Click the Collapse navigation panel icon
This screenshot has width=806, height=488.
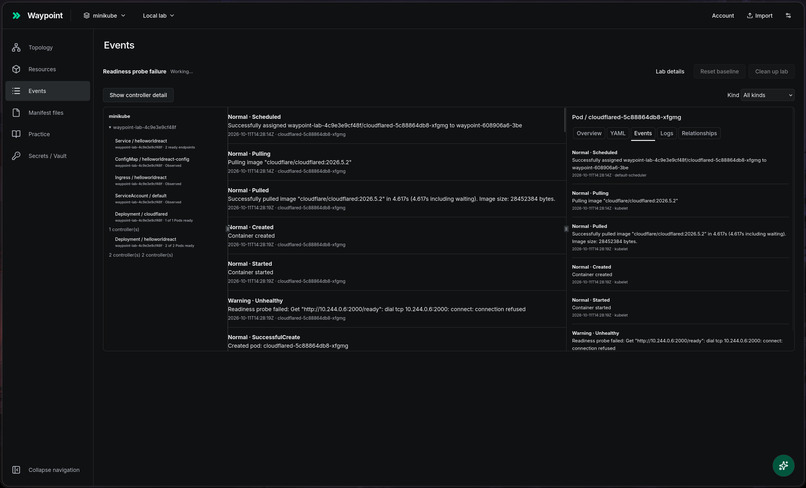16,470
